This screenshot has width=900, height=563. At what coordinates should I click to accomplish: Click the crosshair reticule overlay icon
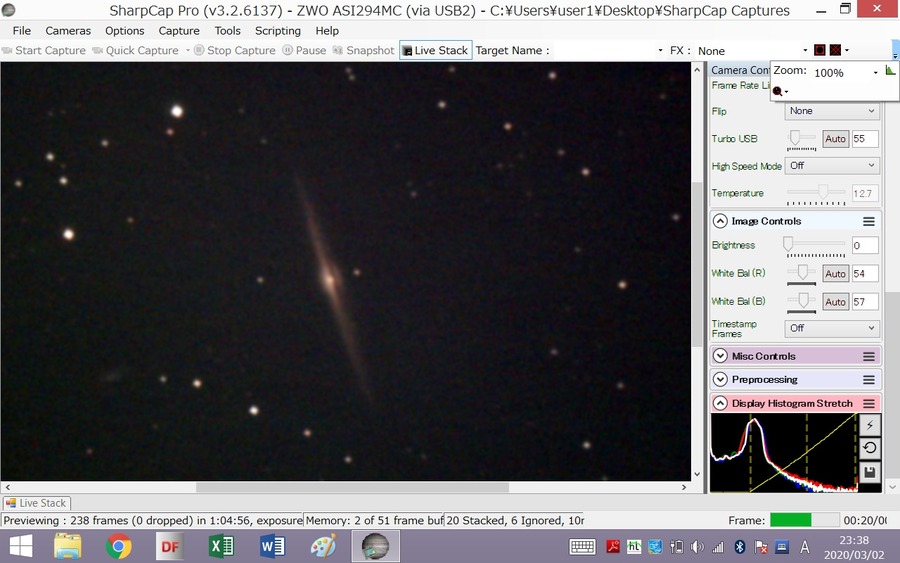pos(835,50)
